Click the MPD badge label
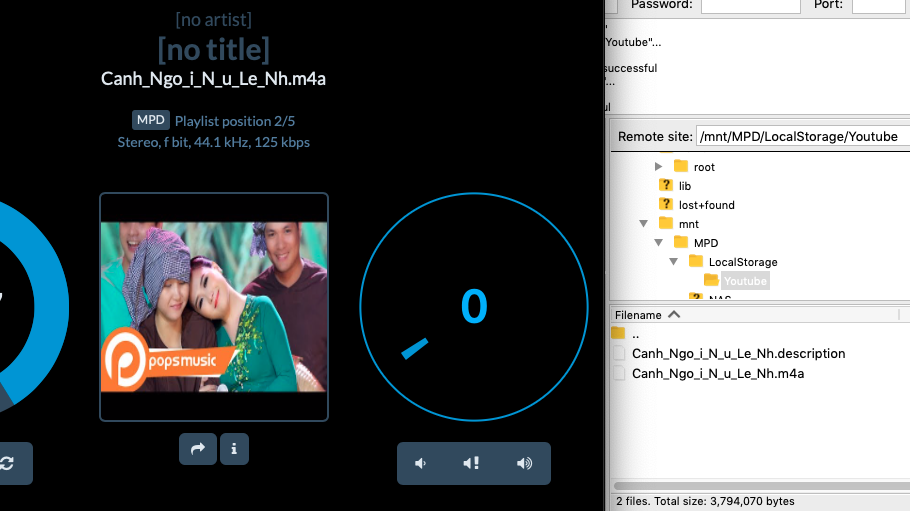Screen dimensions: 910x511 [151, 120]
